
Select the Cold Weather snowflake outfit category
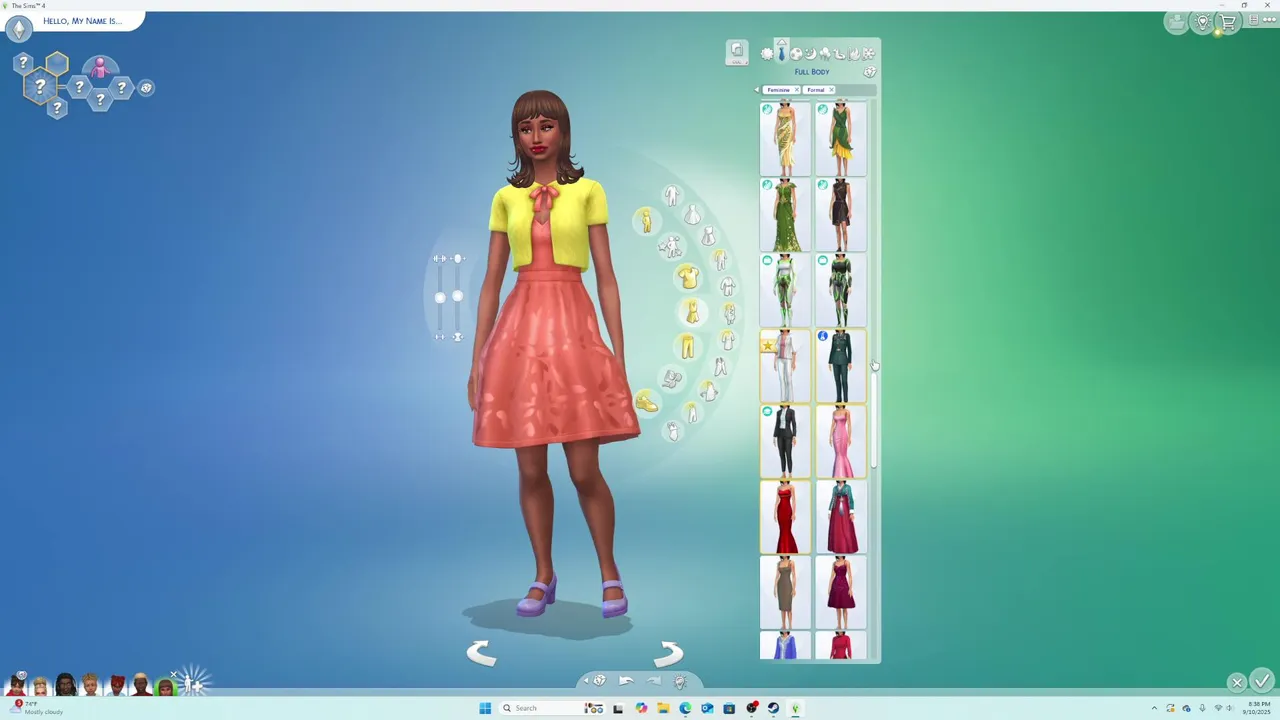(868, 54)
